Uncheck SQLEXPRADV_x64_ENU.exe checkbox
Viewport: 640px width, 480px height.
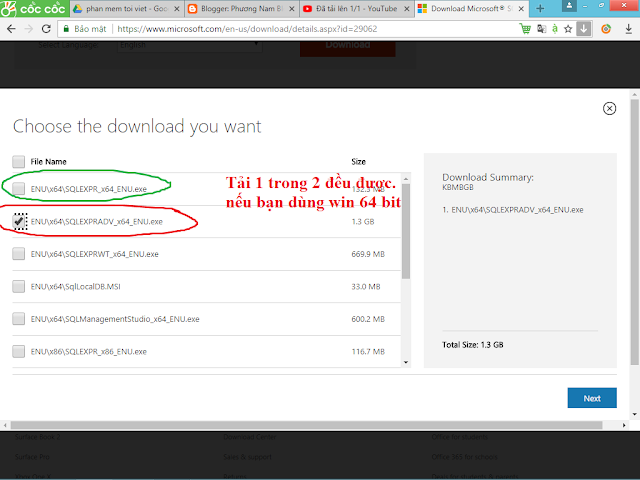18,221
